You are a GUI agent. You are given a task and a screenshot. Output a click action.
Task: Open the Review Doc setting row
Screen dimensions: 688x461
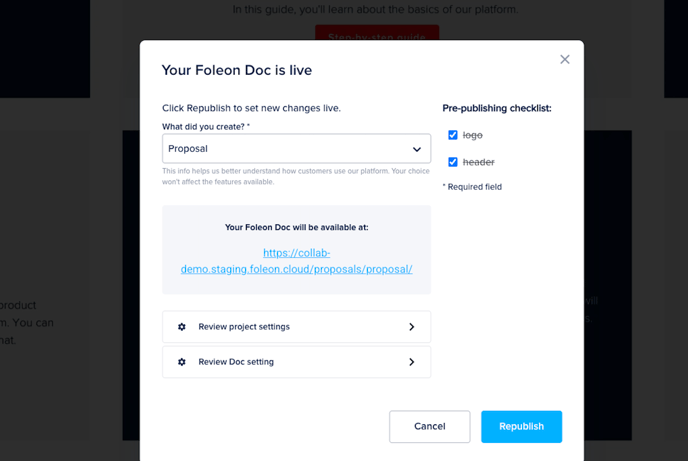pos(296,362)
